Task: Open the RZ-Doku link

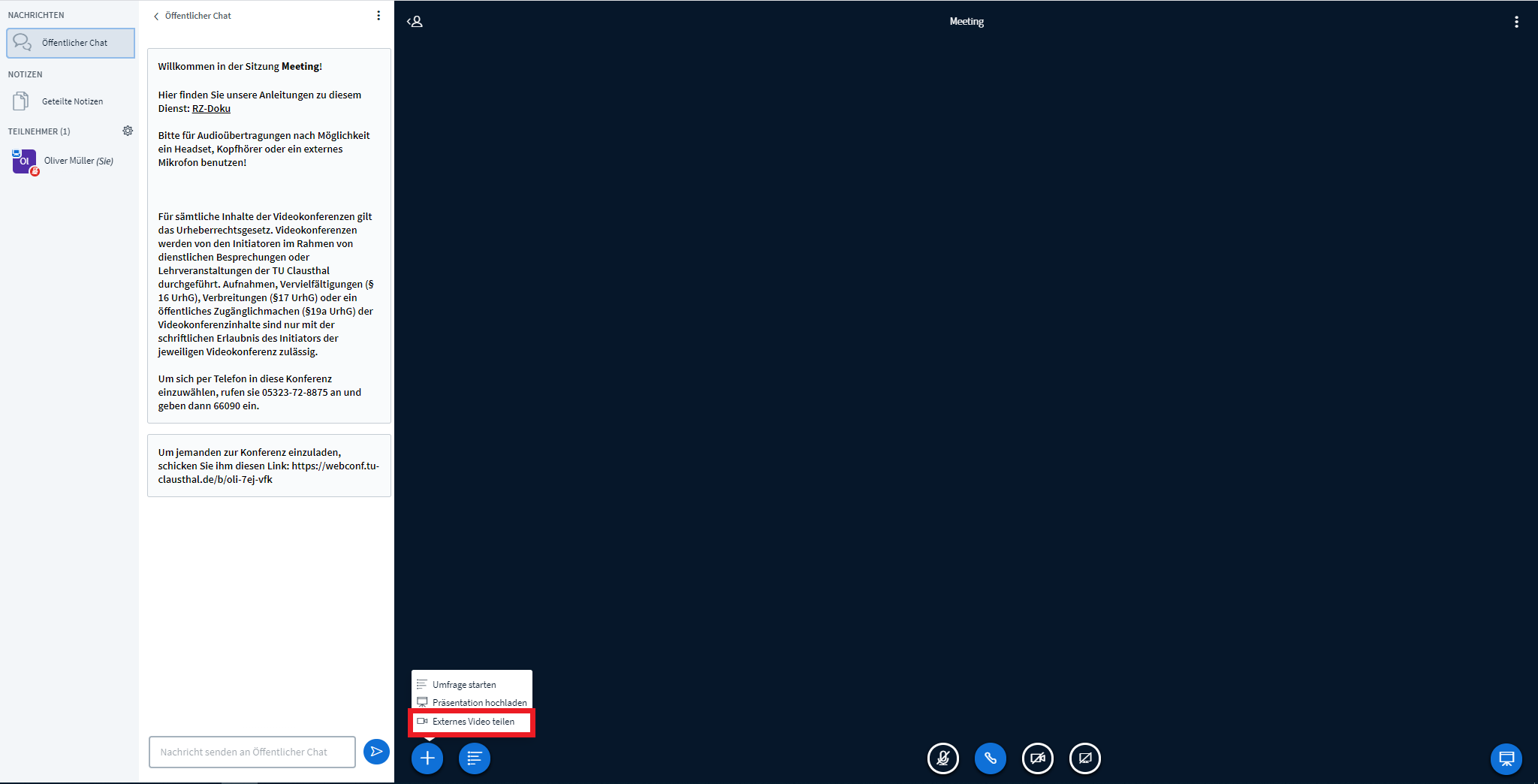Action: click(x=211, y=108)
